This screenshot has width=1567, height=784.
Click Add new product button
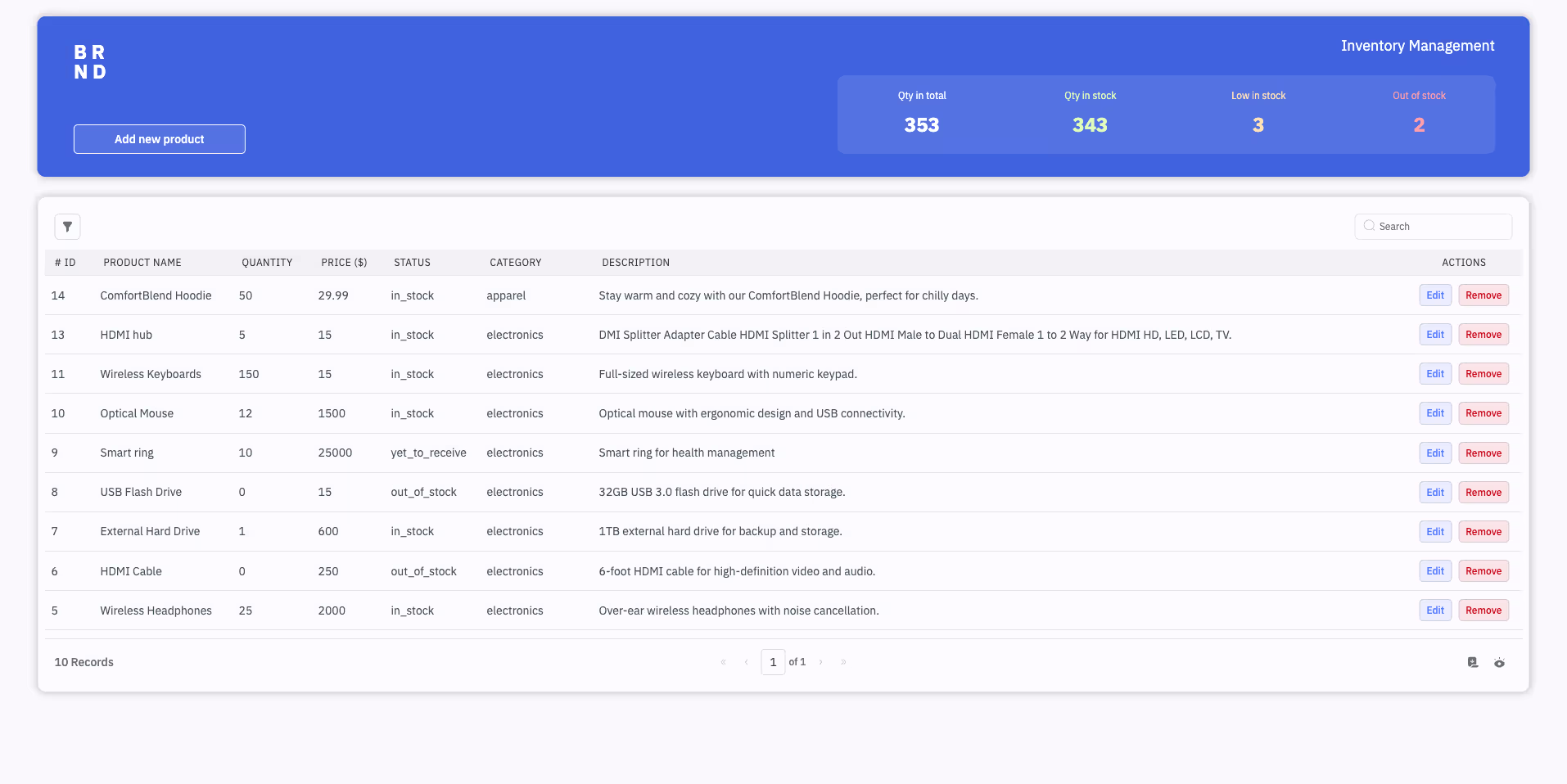[160, 139]
